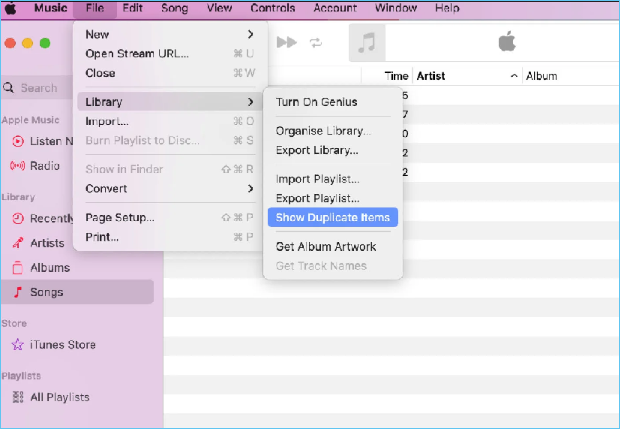Click the Search field in sidebar
Screen dimensions: 620x429
40,88
